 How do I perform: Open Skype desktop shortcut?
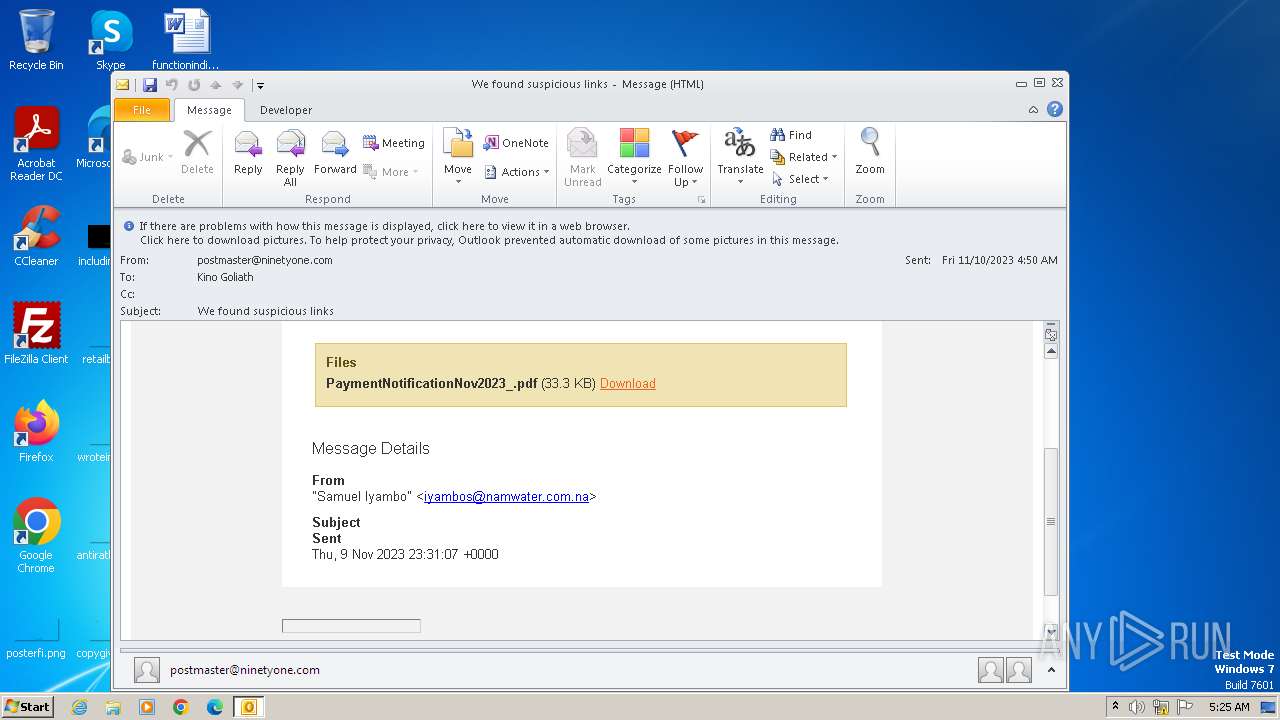coord(110,40)
